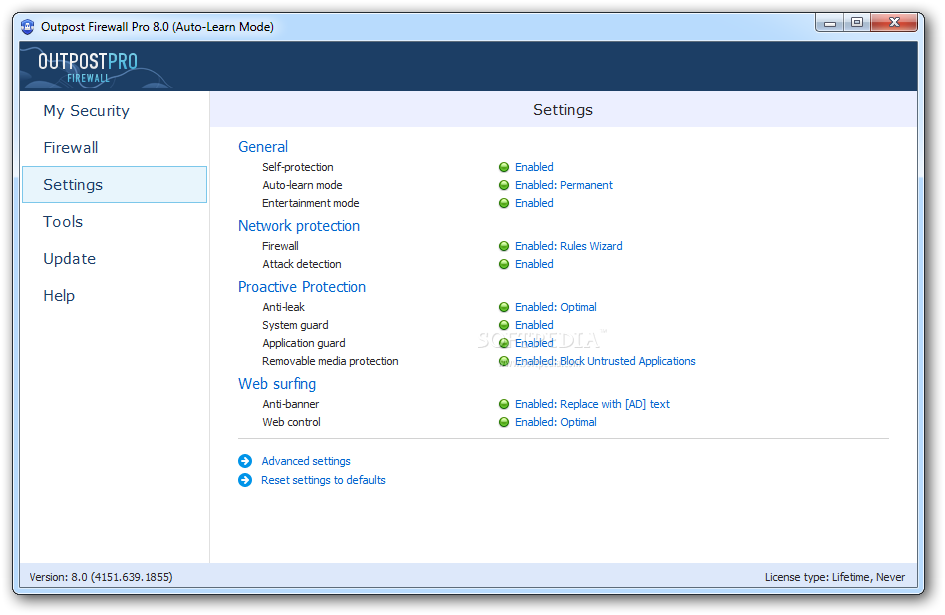Toggle Application guard Enabled link

(x=534, y=343)
